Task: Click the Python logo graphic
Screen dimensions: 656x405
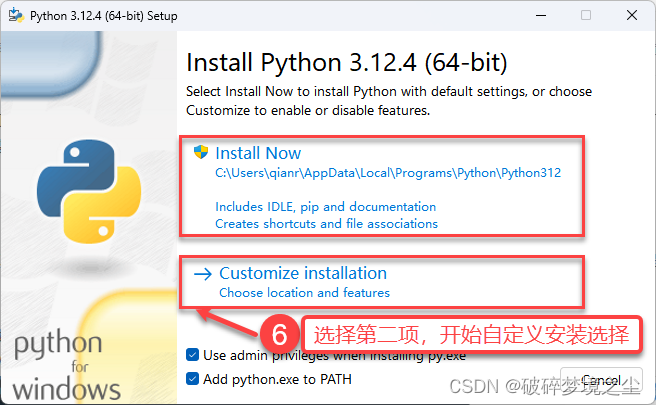Action: 89,191
